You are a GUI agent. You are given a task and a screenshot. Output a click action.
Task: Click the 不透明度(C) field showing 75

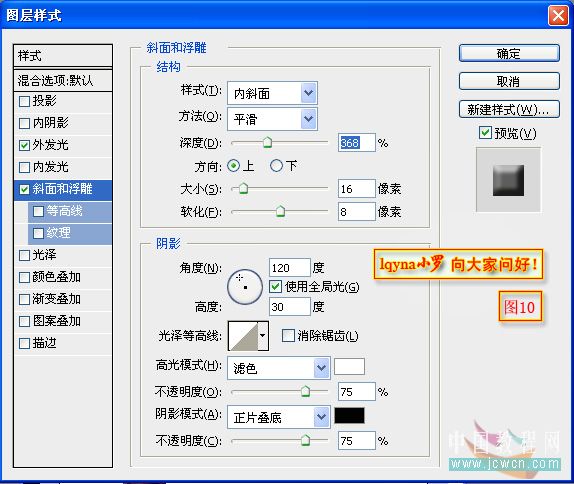pyautogui.click(x=357, y=440)
